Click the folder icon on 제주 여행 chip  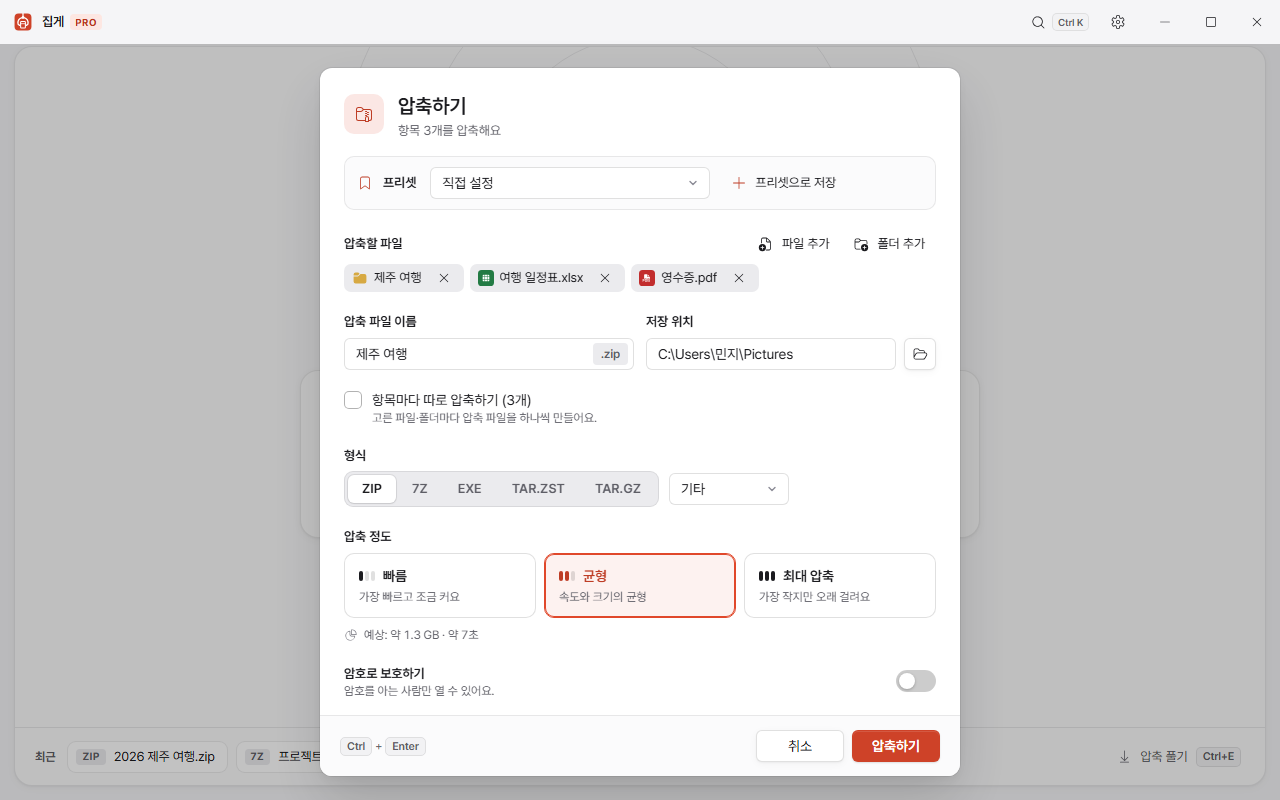(x=360, y=278)
